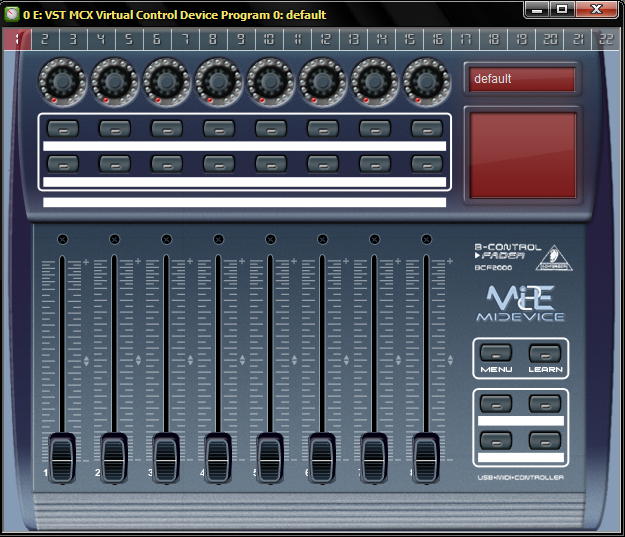Click the round X indicator above fader 2
The width and height of the screenshot is (625, 537).
(114, 239)
